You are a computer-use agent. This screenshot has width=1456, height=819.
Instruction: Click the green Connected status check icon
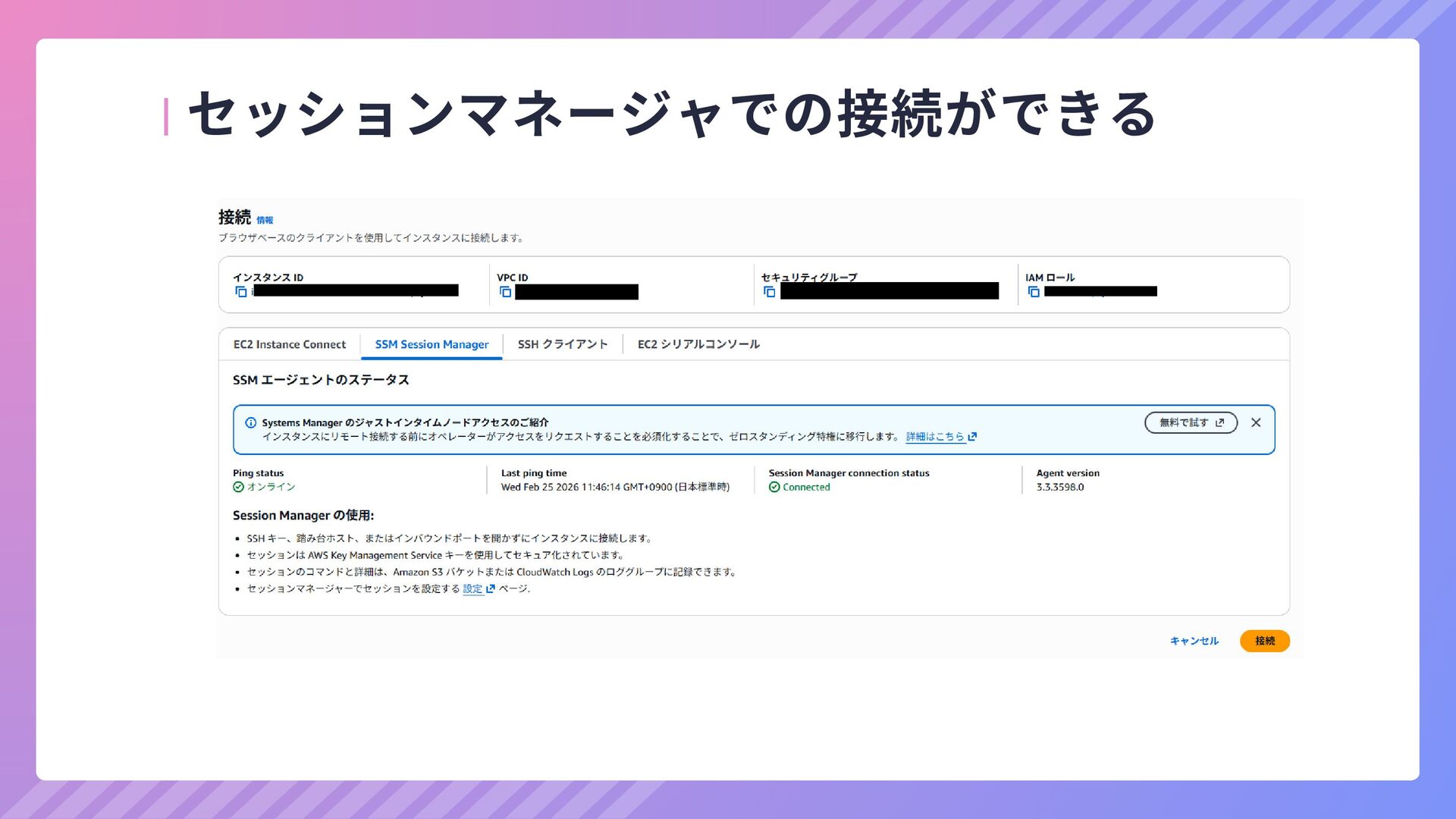[x=774, y=488]
